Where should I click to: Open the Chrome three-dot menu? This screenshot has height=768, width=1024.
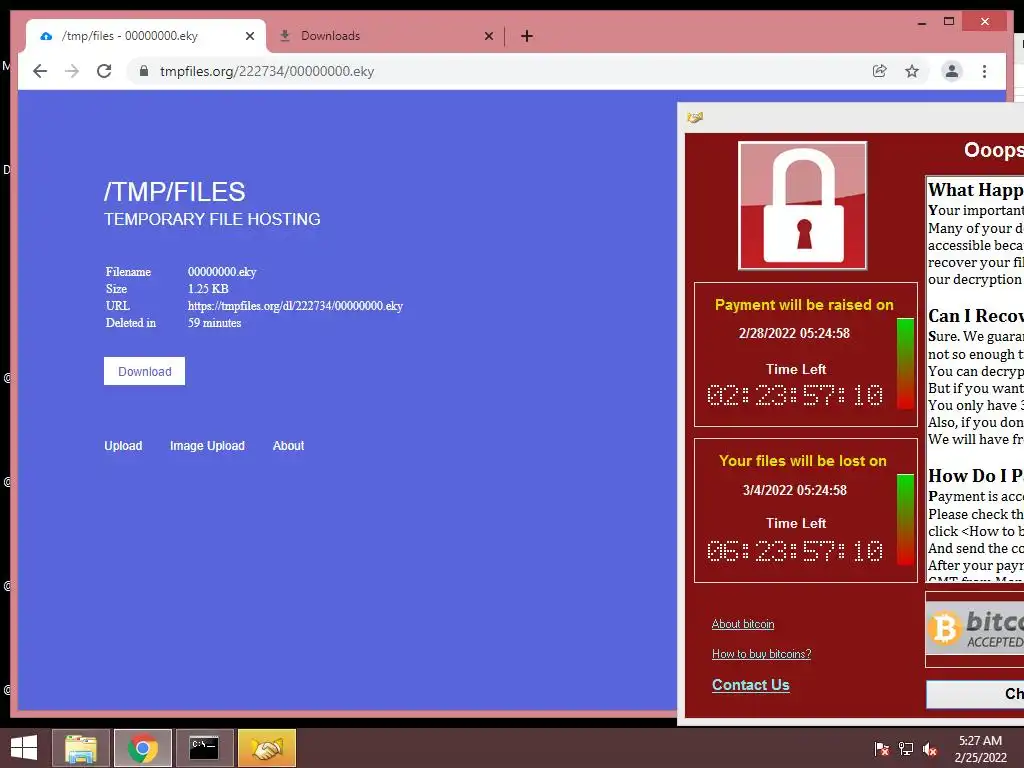(984, 71)
